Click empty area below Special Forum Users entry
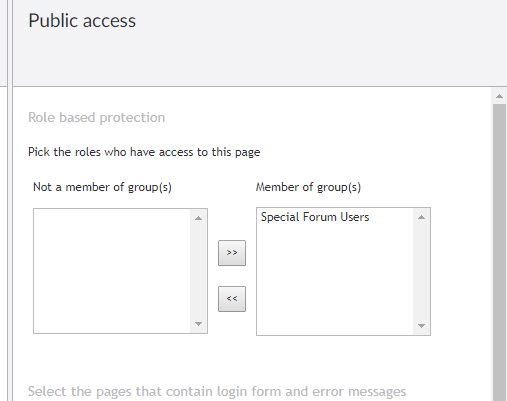Screen dimensions: 507x401 335,279
